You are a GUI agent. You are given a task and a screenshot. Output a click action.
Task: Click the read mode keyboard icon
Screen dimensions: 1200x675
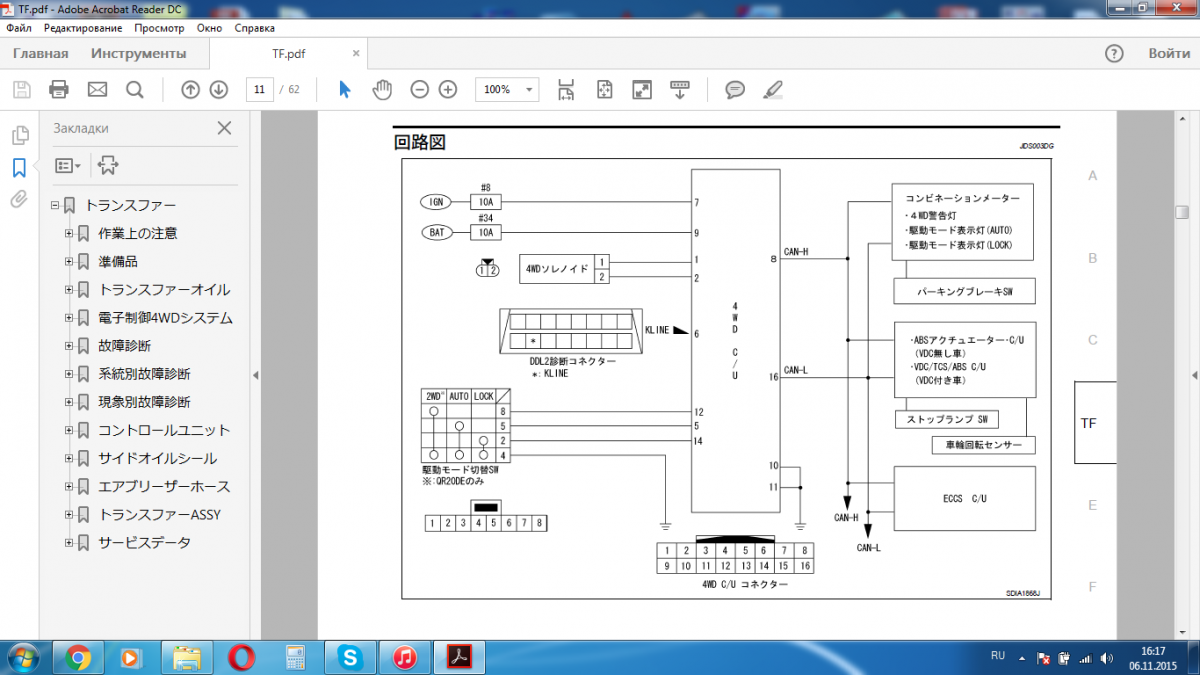point(680,90)
